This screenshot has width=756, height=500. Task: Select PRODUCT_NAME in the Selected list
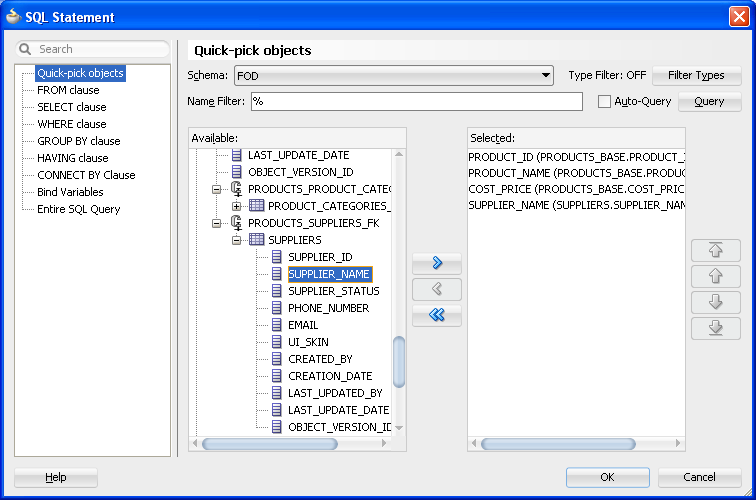coord(576,173)
